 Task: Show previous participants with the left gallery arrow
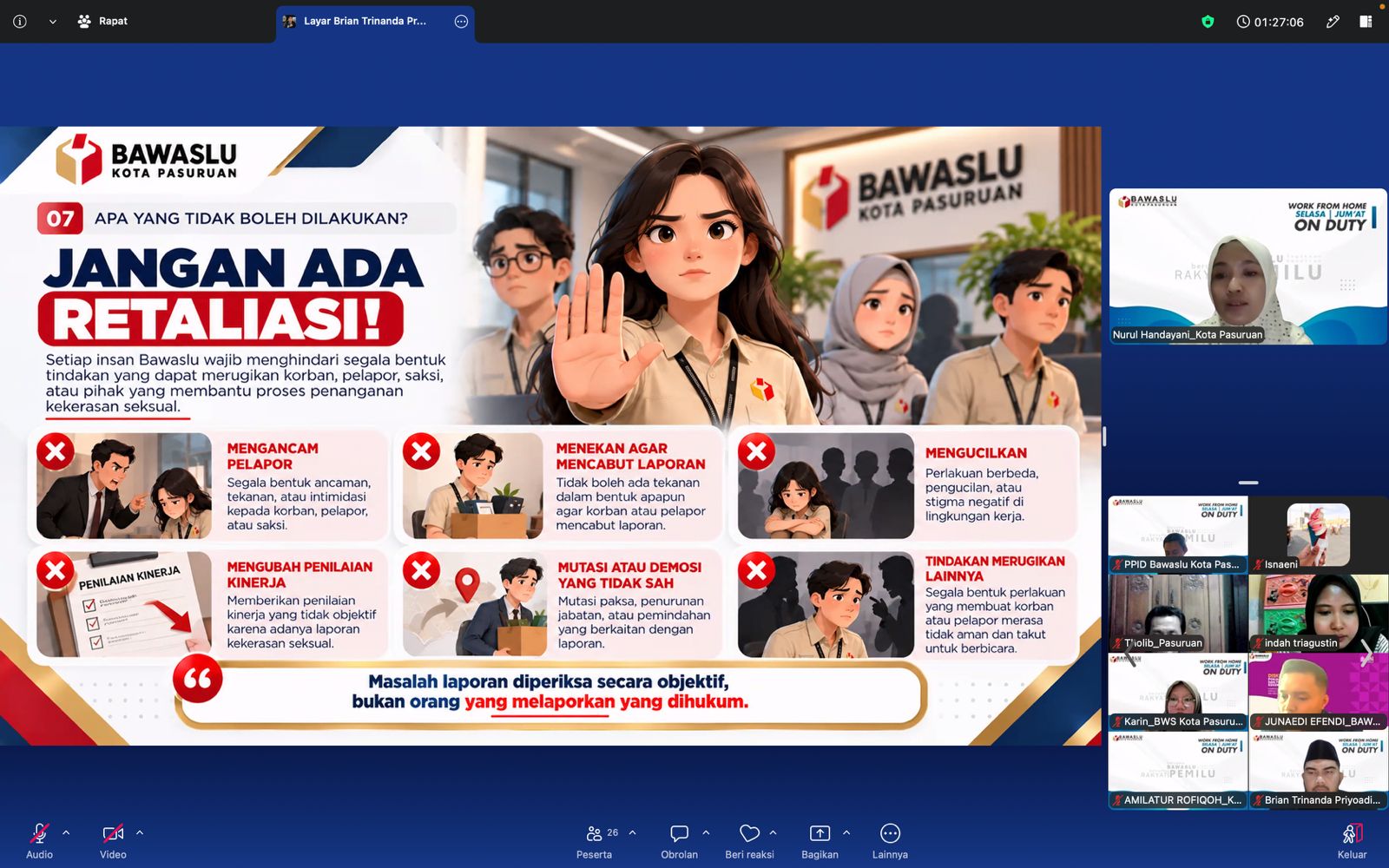click(1129, 652)
